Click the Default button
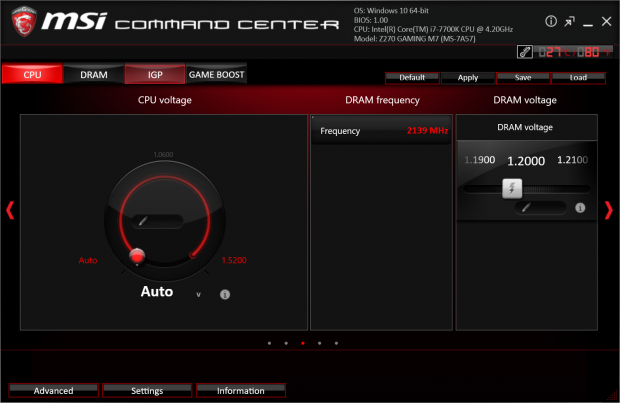620x403 pixels. (x=412, y=78)
